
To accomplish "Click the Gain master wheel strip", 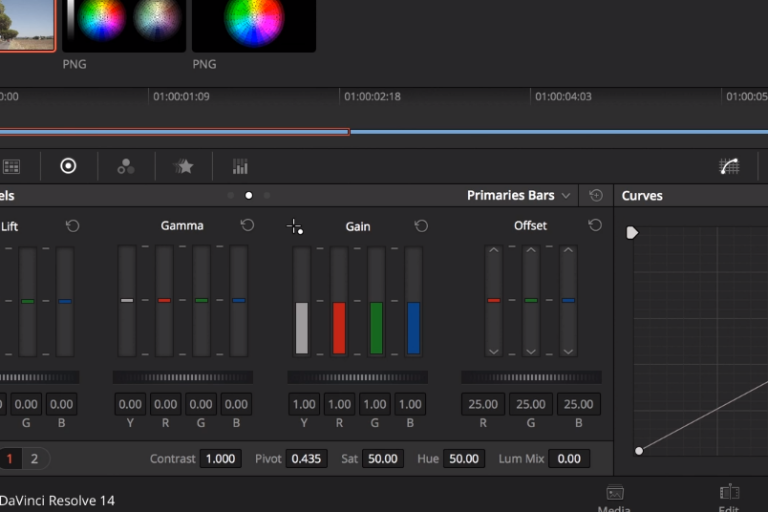I will (x=358, y=377).
